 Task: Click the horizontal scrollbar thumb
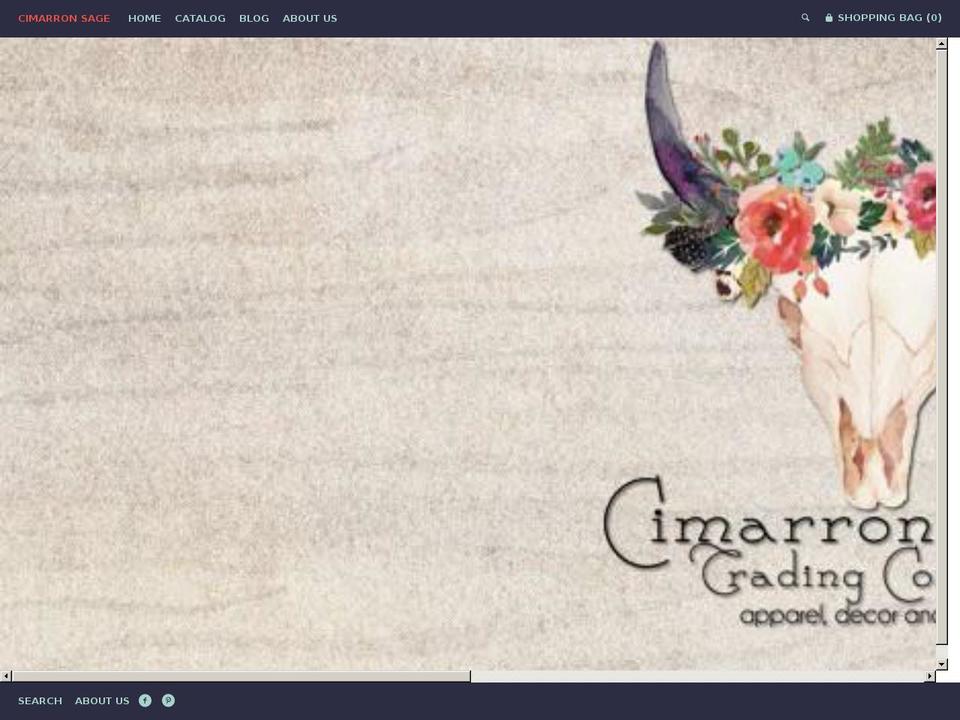[x=241, y=676]
